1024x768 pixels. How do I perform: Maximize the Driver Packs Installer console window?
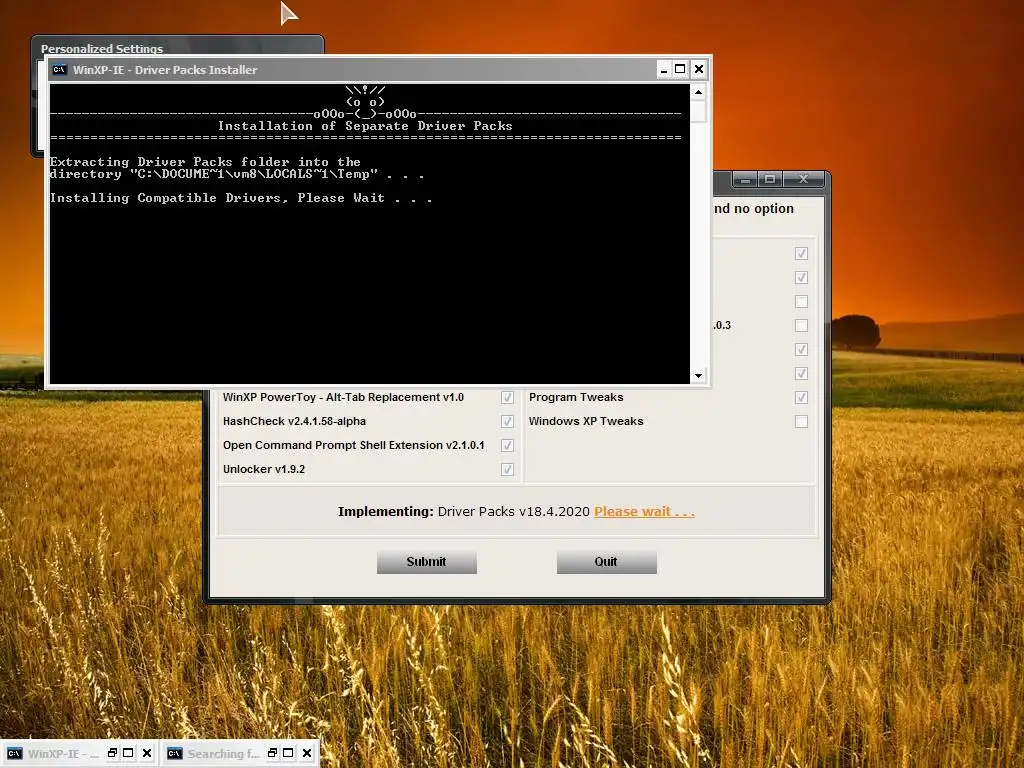[x=680, y=69]
